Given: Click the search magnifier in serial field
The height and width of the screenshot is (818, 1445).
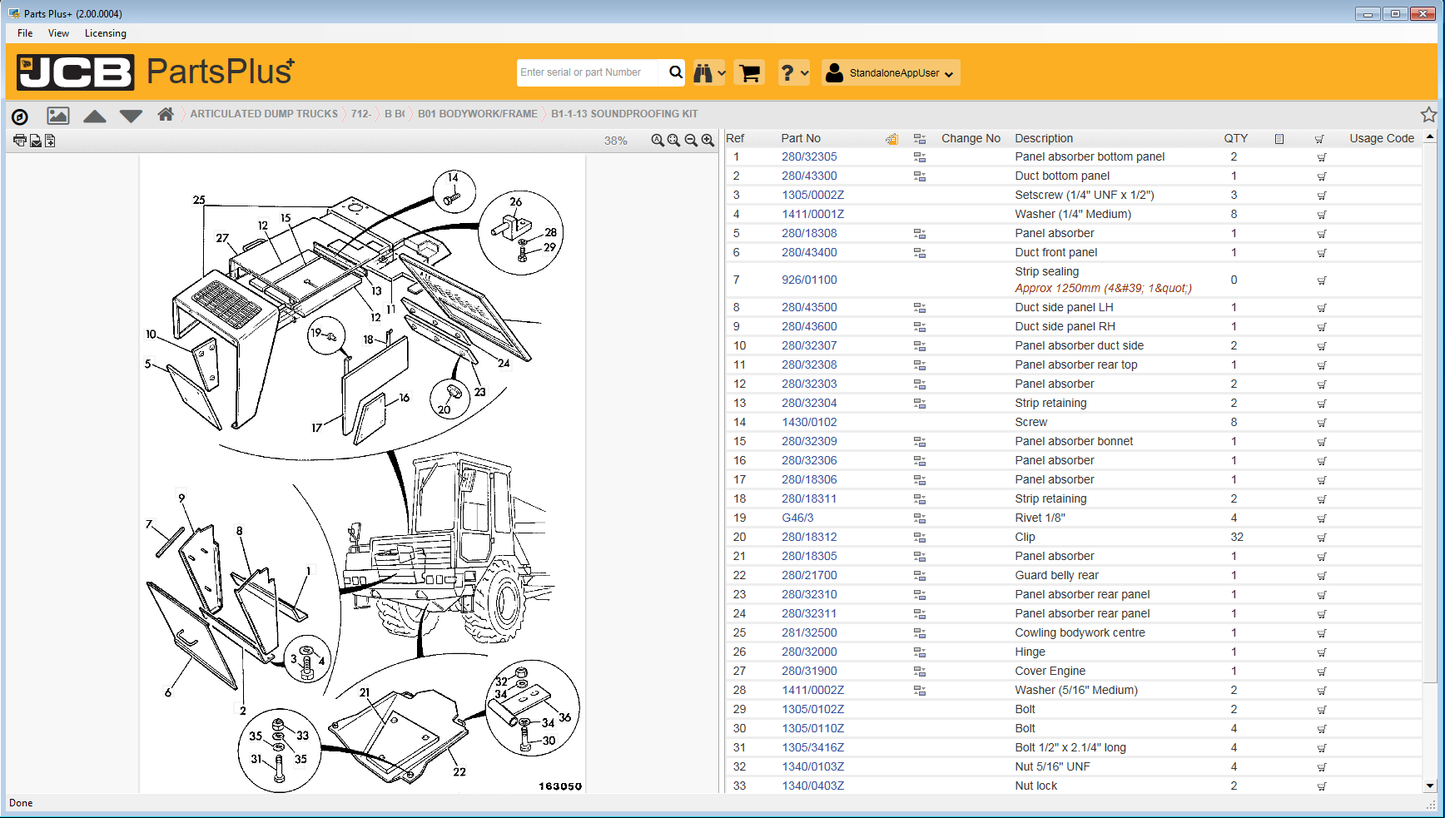Looking at the screenshot, I should tap(675, 72).
